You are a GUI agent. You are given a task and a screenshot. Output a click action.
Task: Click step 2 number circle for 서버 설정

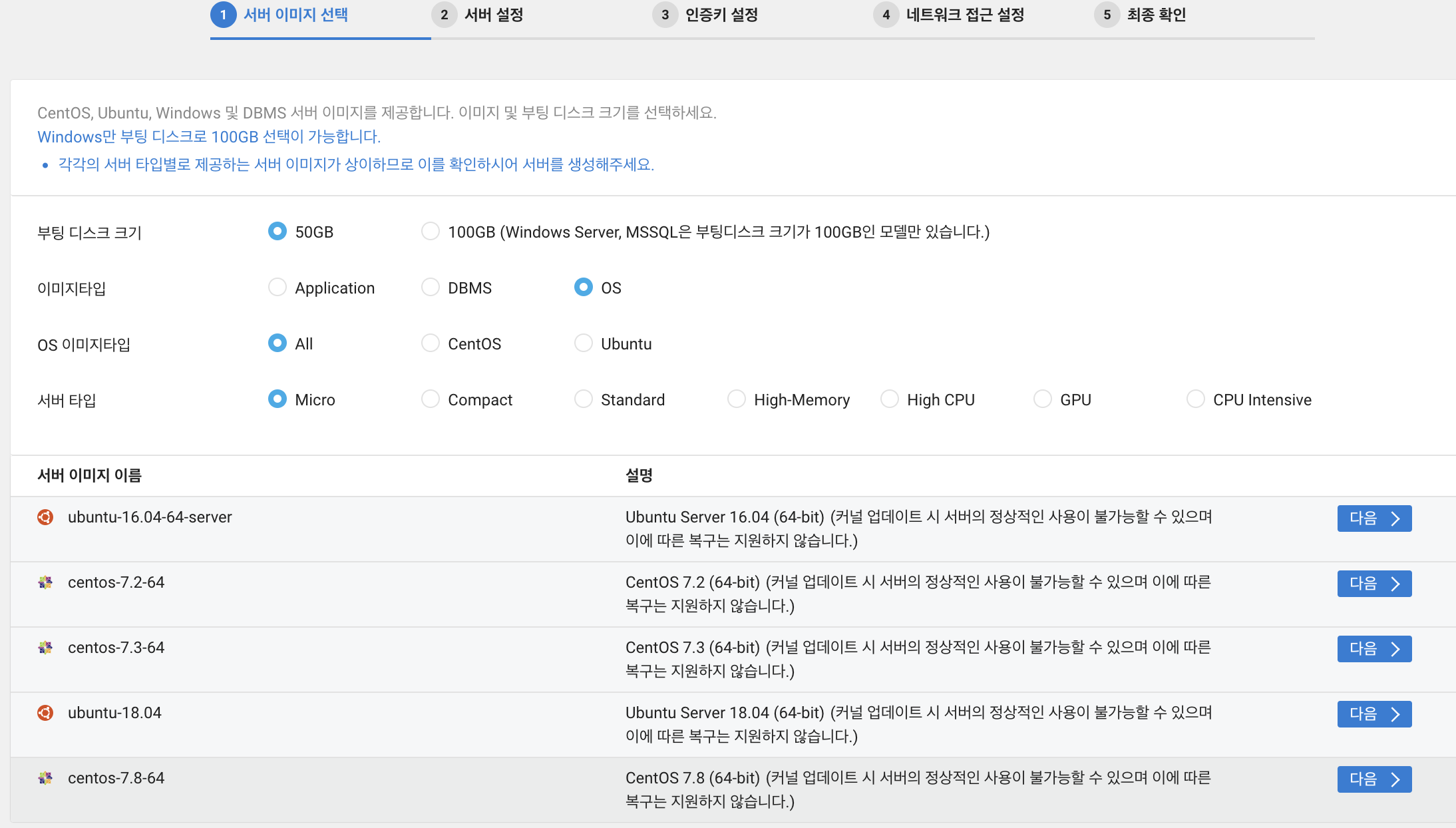tap(444, 15)
